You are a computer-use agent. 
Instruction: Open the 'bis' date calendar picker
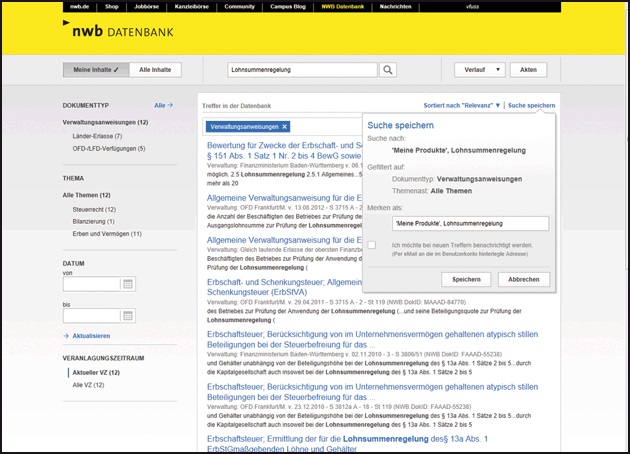click(127, 315)
